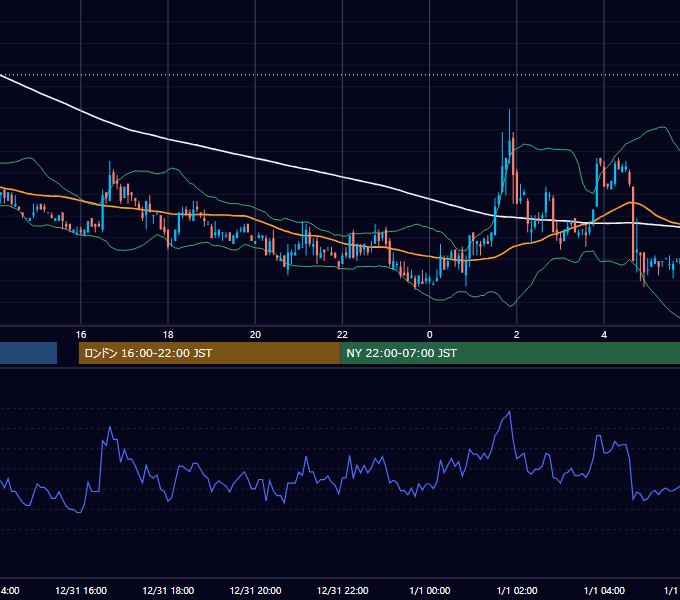Click the hour label 22 on price chart axis
The height and width of the screenshot is (600, 680).
[x=343, y=334]
